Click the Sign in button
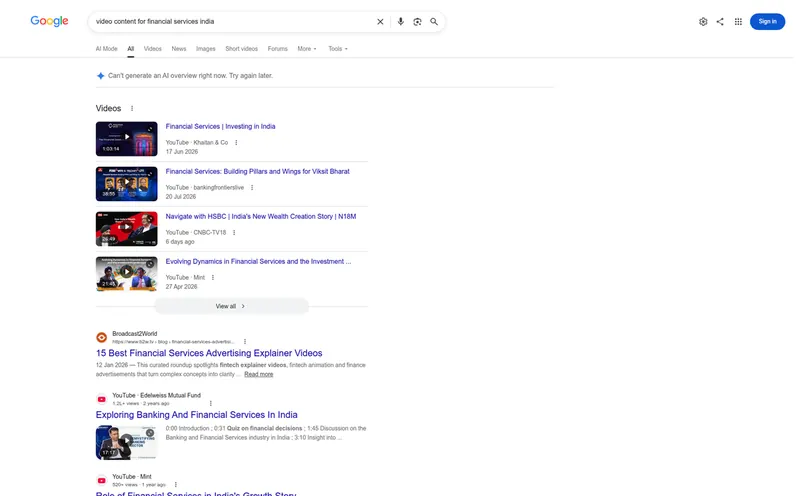This screenshot has height=496, width=800. pos(767,21)
